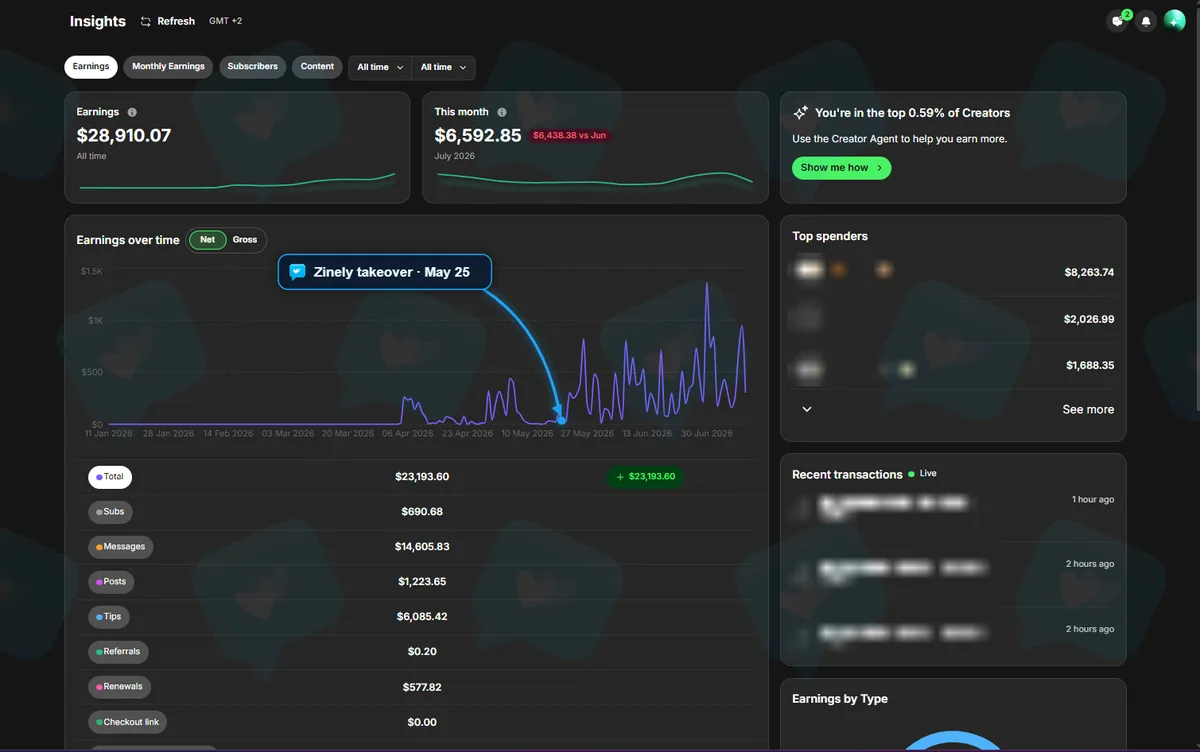This screenshot has width=1200, height=752.
Task: Toggle the Checkout link series pill
Action: pos(127,722)
